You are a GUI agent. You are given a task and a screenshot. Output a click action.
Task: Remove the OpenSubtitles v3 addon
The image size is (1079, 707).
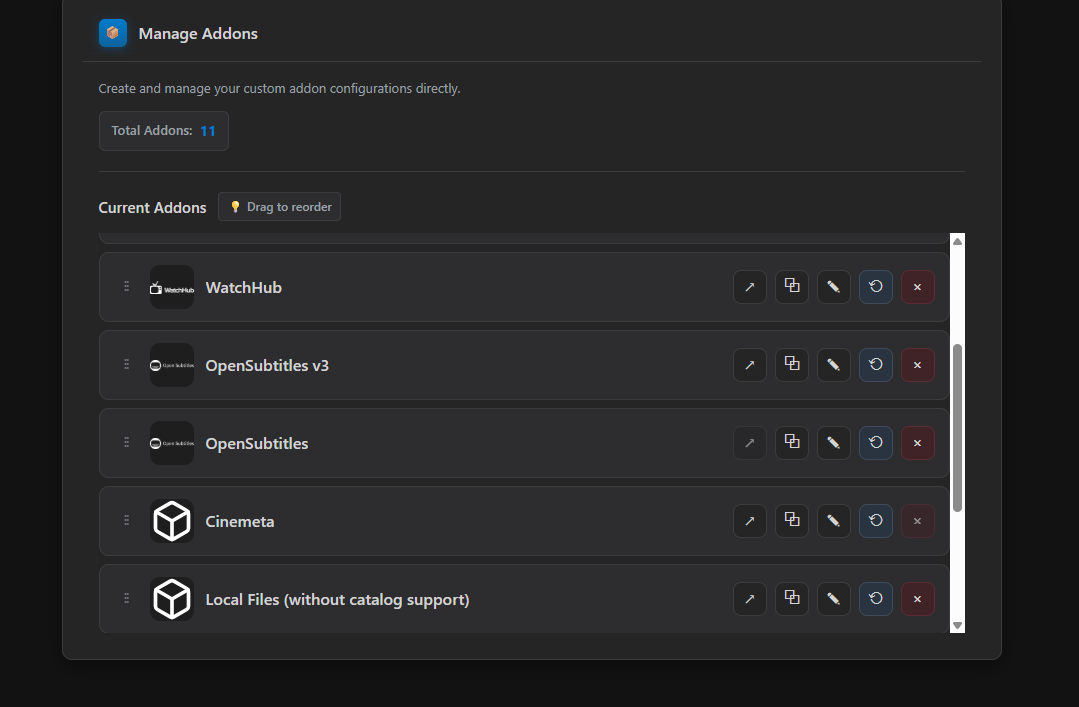[918, 365]
